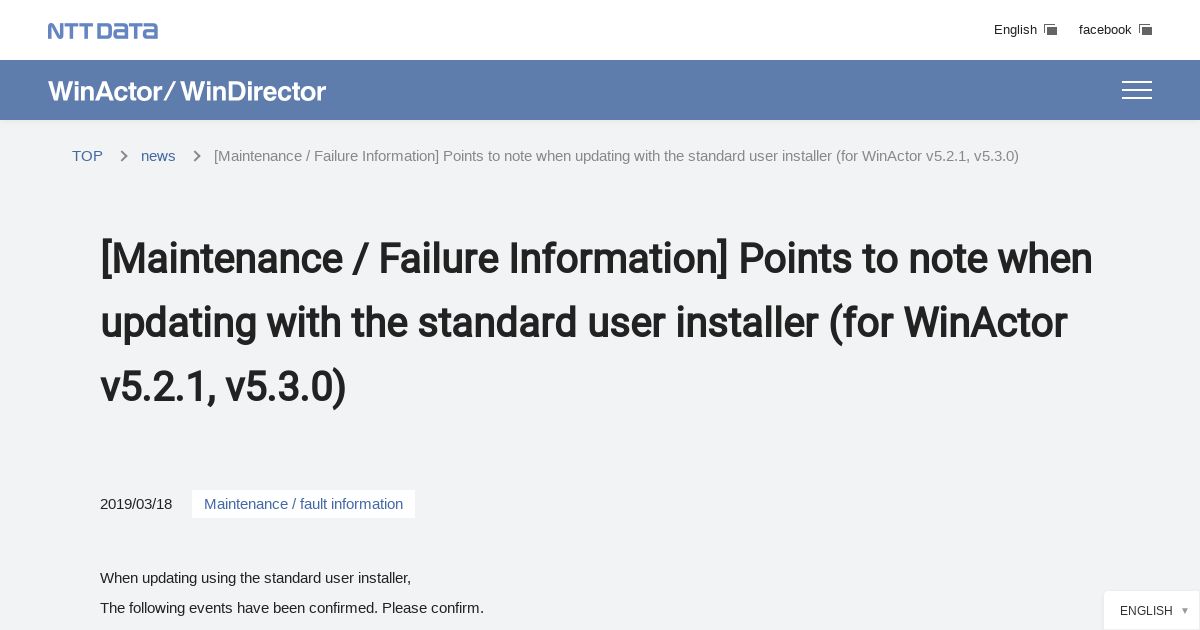This screenshot has width=1200, height=630.
Task: Go to TOP in the breadcrumb
Action: point(87,156)
